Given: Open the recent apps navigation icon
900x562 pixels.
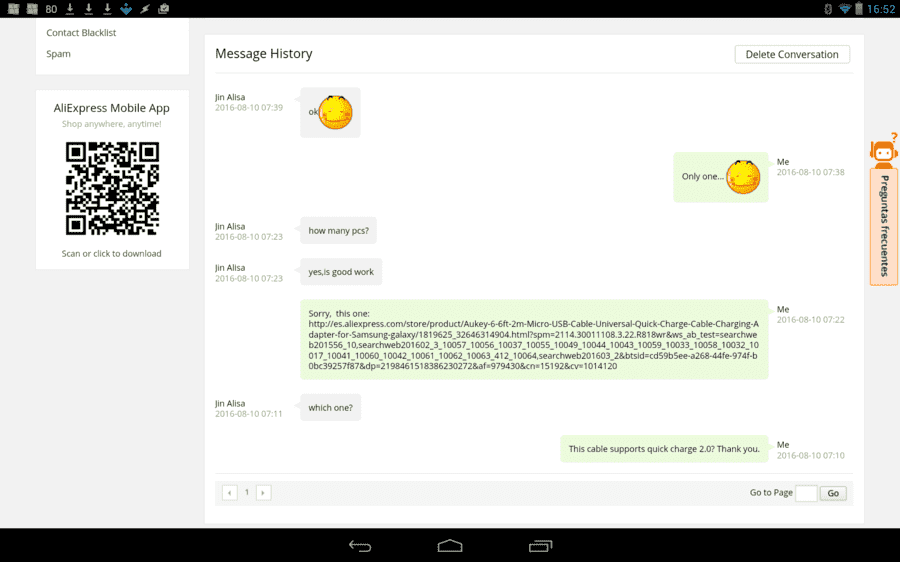Looking at the screenshot, I should [540, 545].
